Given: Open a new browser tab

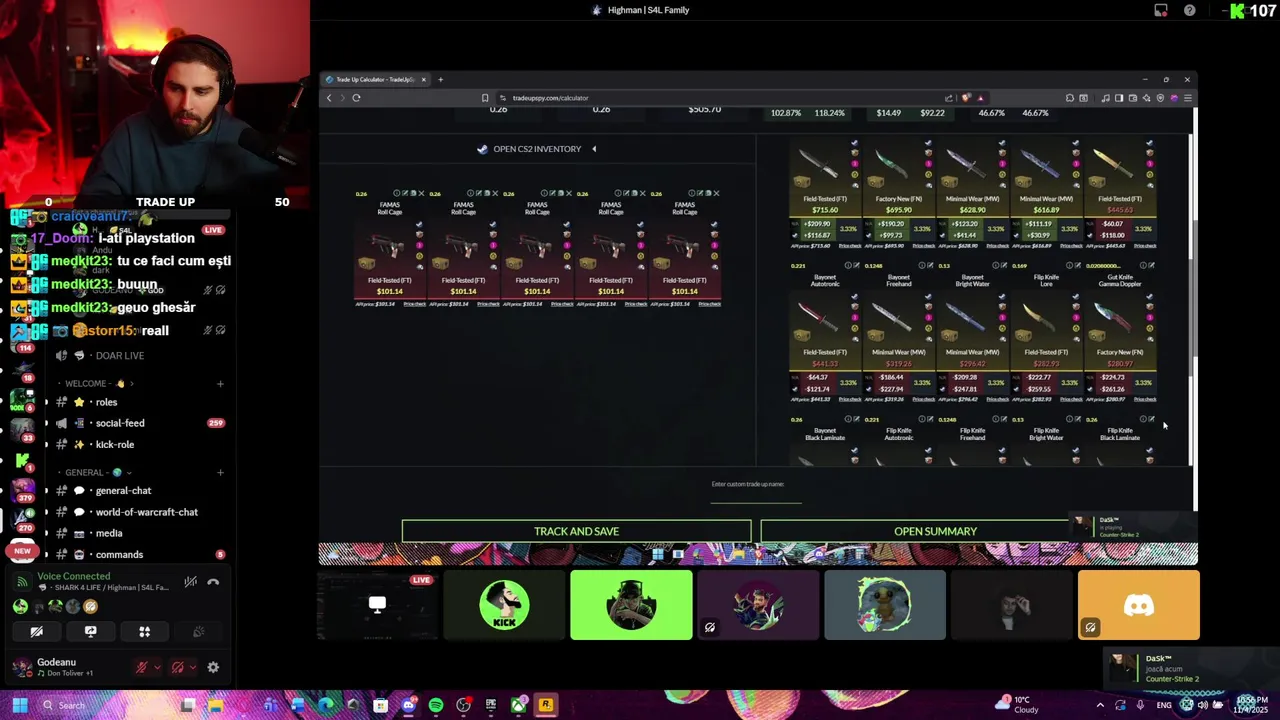Looking at the screenshot, I should pyautogui.click(x=440, y=79).
